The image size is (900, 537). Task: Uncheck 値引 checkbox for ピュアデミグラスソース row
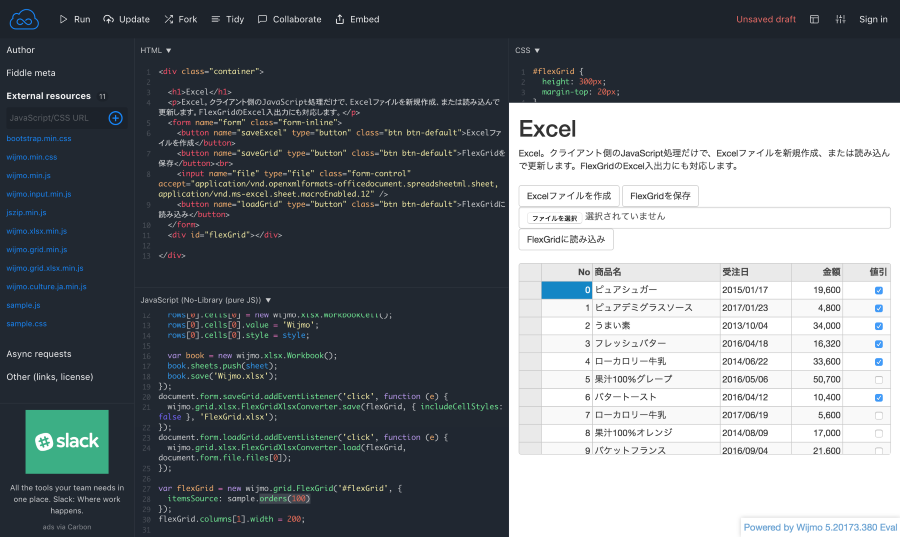point(879,308)
